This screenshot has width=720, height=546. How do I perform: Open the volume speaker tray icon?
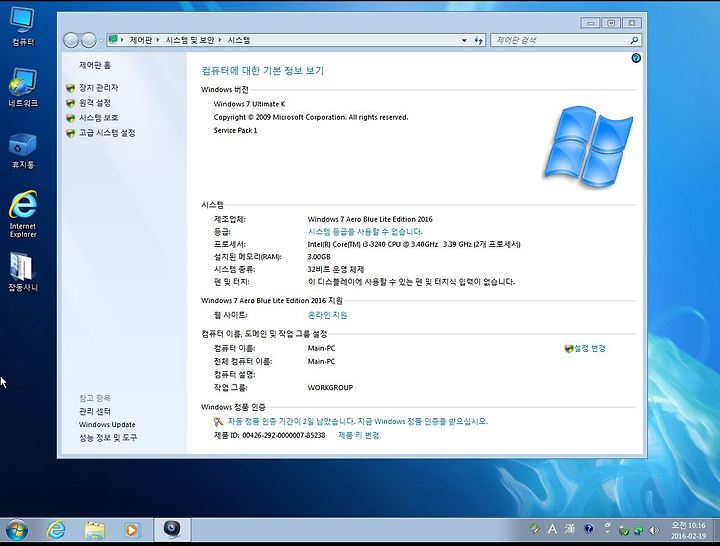(654, 531)
